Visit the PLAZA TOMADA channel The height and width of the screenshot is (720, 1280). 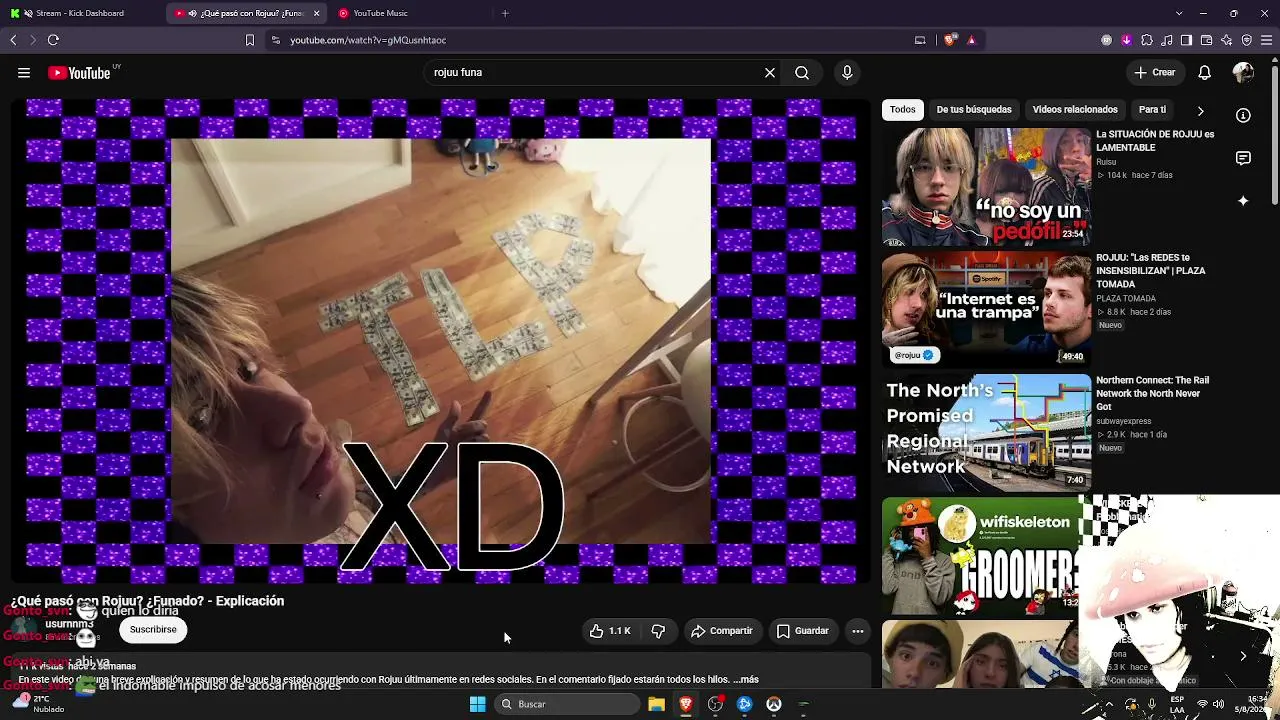(1126, 299)
